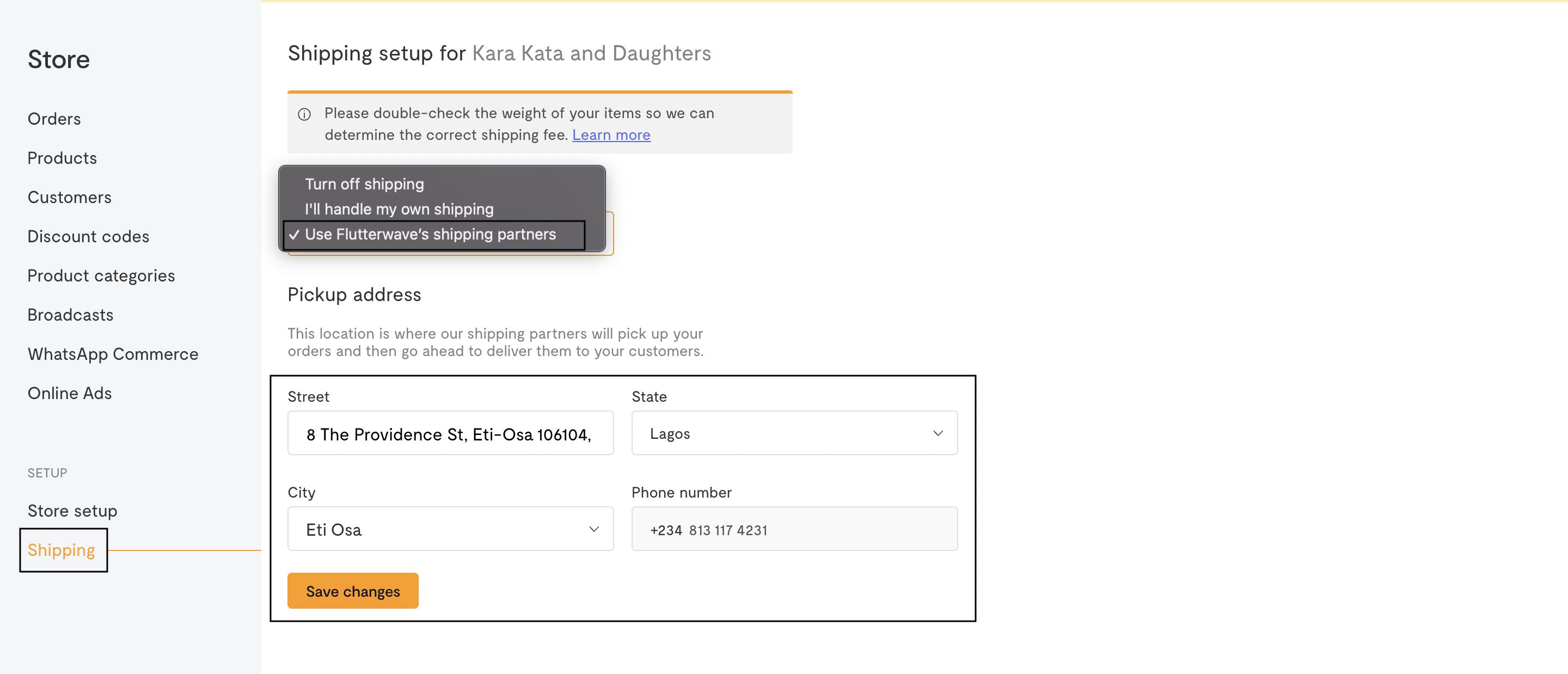Screen dimensions: 1568x674
Task: Select 'Use Flutterwave's shipping partners' option
Action: click(430, 235)
